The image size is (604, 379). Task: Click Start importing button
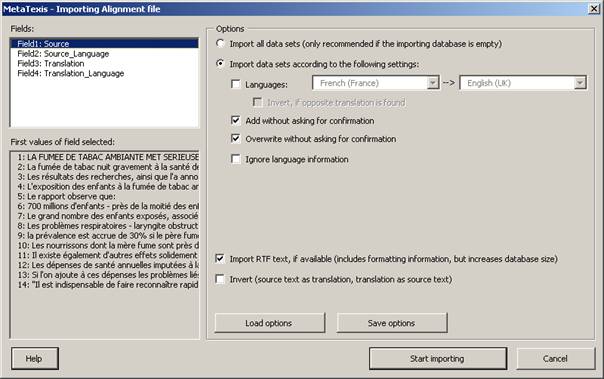[438, 359]
